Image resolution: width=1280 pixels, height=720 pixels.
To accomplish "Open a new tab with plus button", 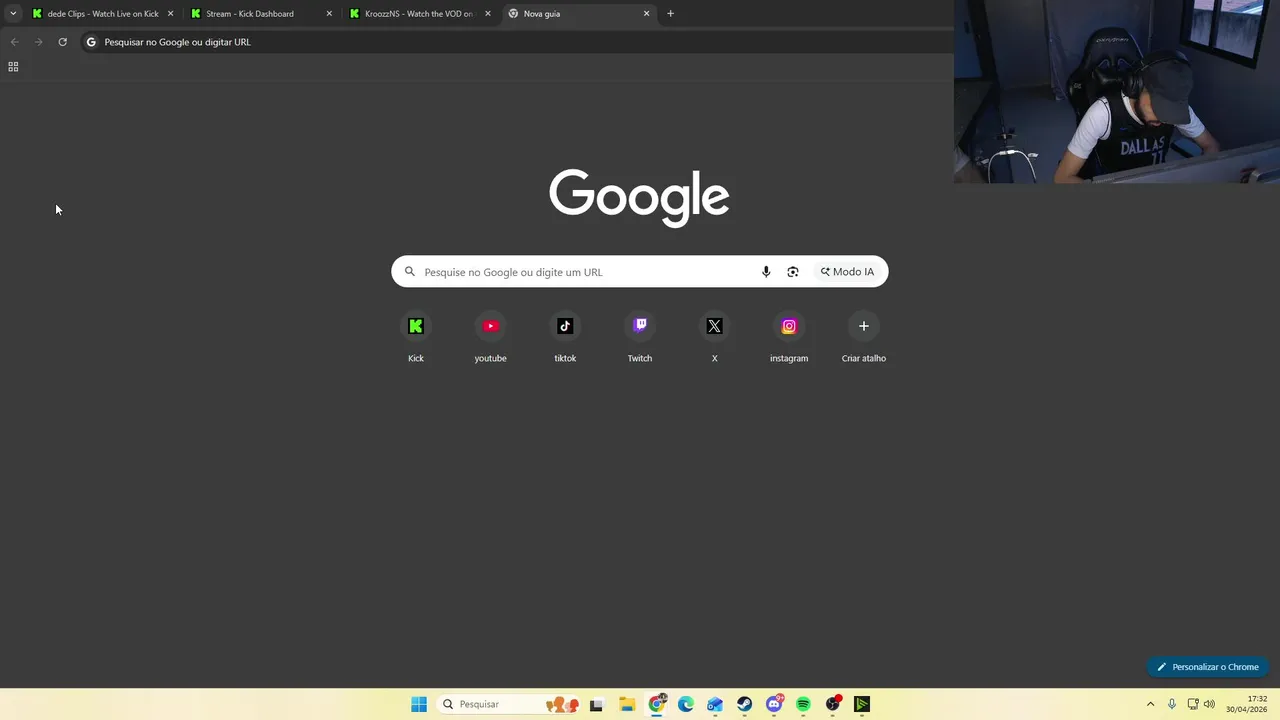I will pyautogui.click(x=670, y=14).
